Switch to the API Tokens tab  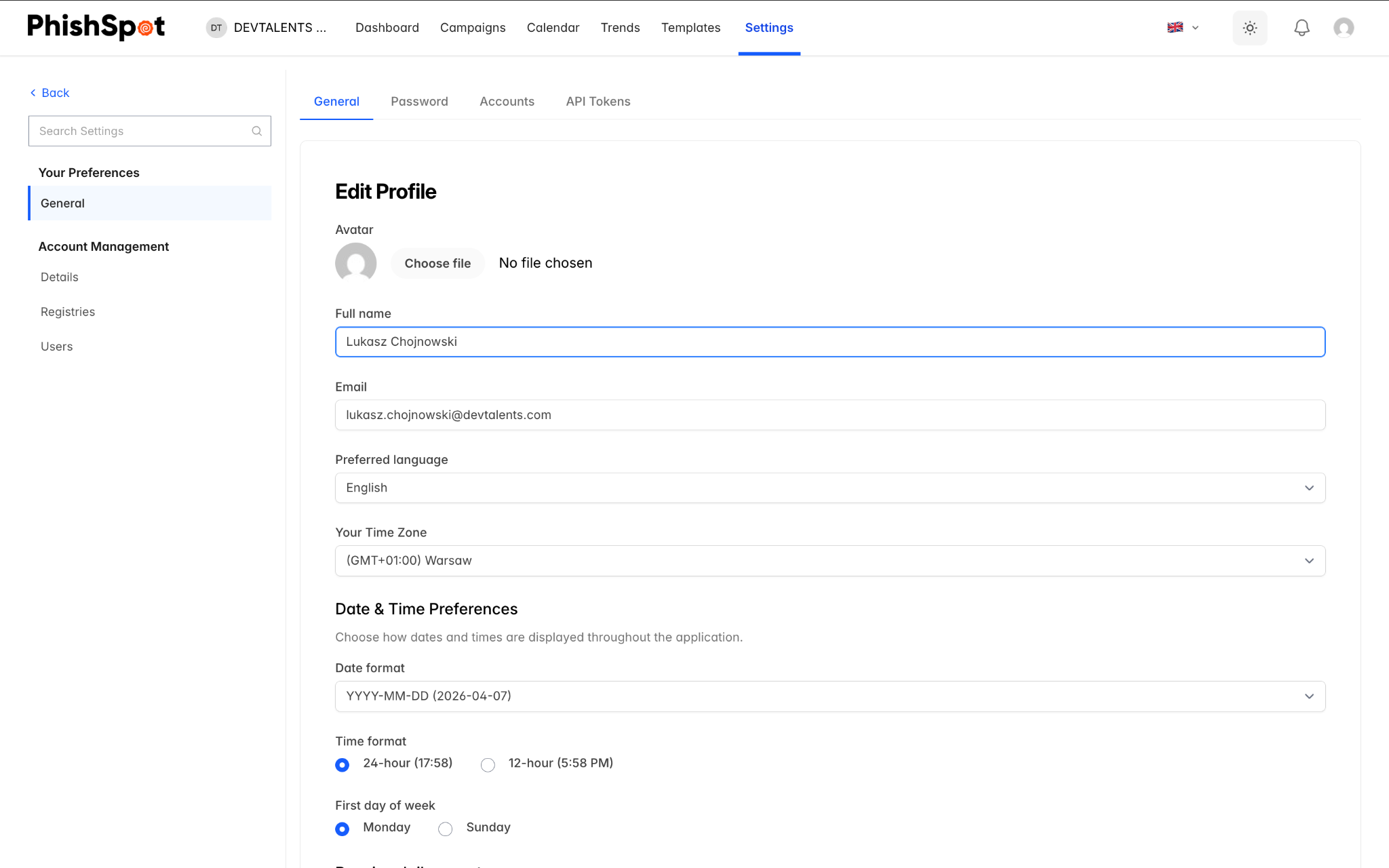pos(598,102)
